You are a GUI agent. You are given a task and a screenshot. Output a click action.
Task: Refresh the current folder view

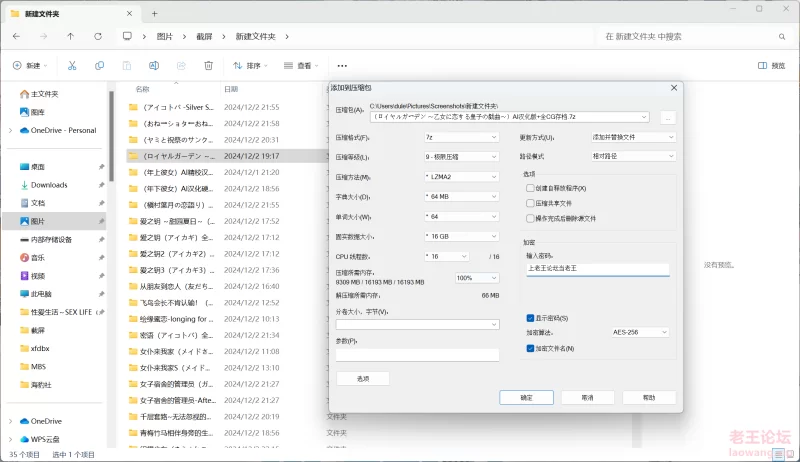[x=98, y=36]
